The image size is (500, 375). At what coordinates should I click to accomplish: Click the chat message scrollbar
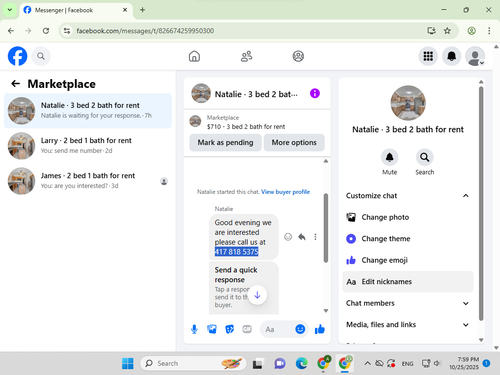[x=326, y=228]
